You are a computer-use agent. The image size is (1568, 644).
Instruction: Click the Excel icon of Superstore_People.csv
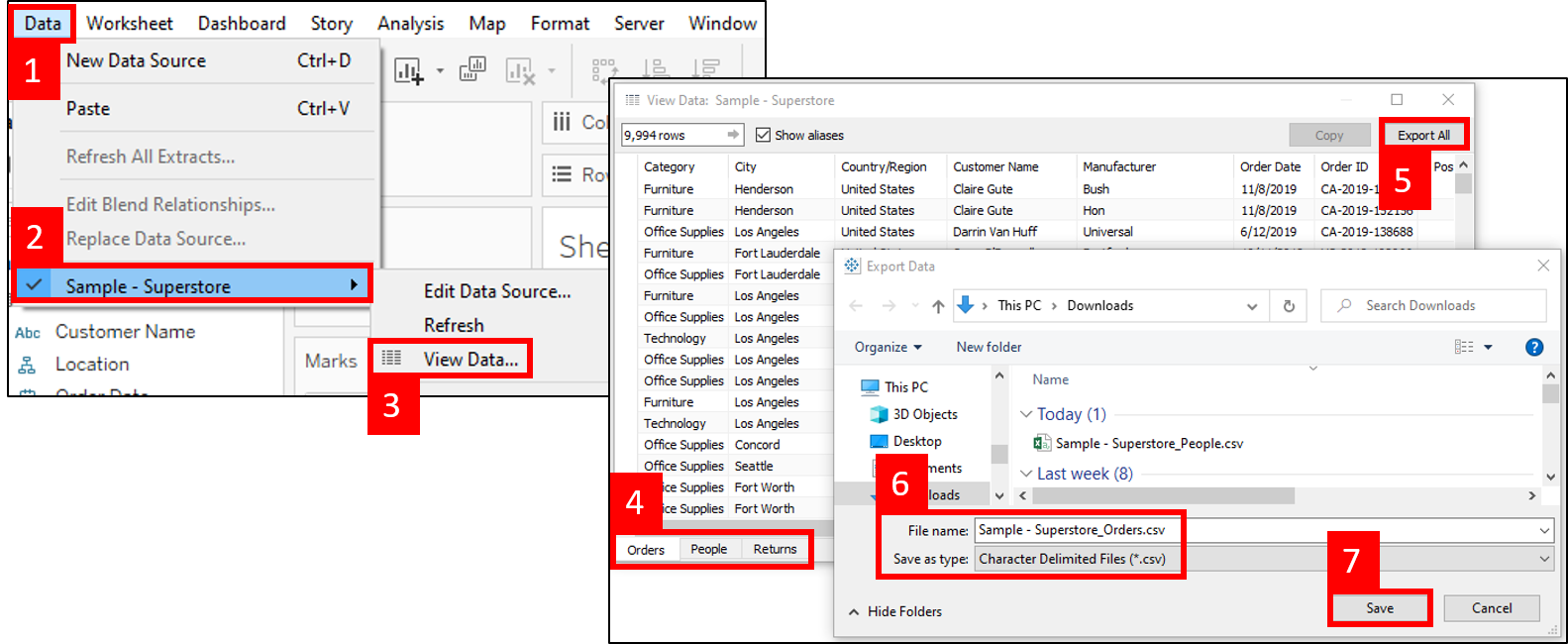pyautogui.click(x=1042, y=443)
